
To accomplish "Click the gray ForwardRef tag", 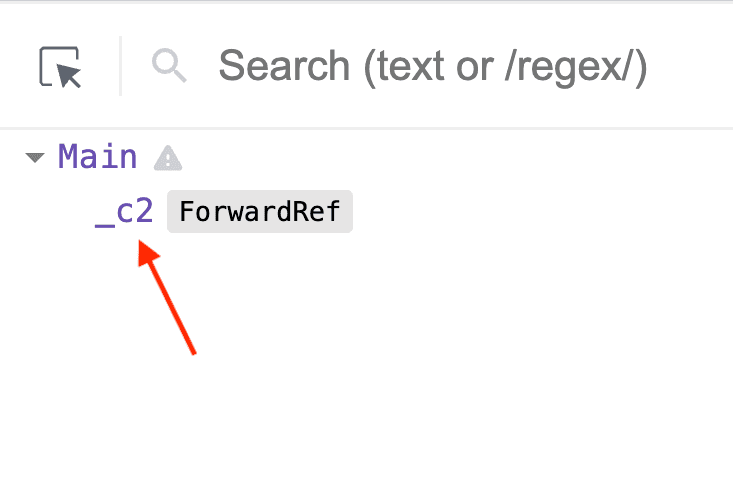I will (x=259, y=212).
